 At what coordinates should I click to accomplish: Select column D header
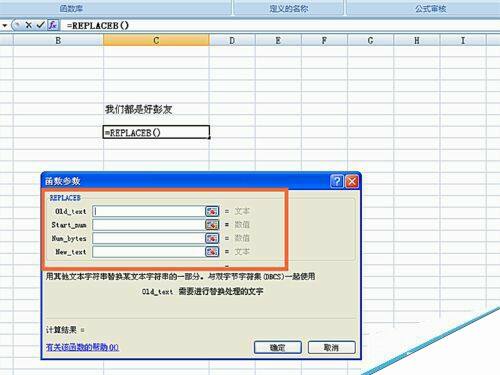click(232, 41)
